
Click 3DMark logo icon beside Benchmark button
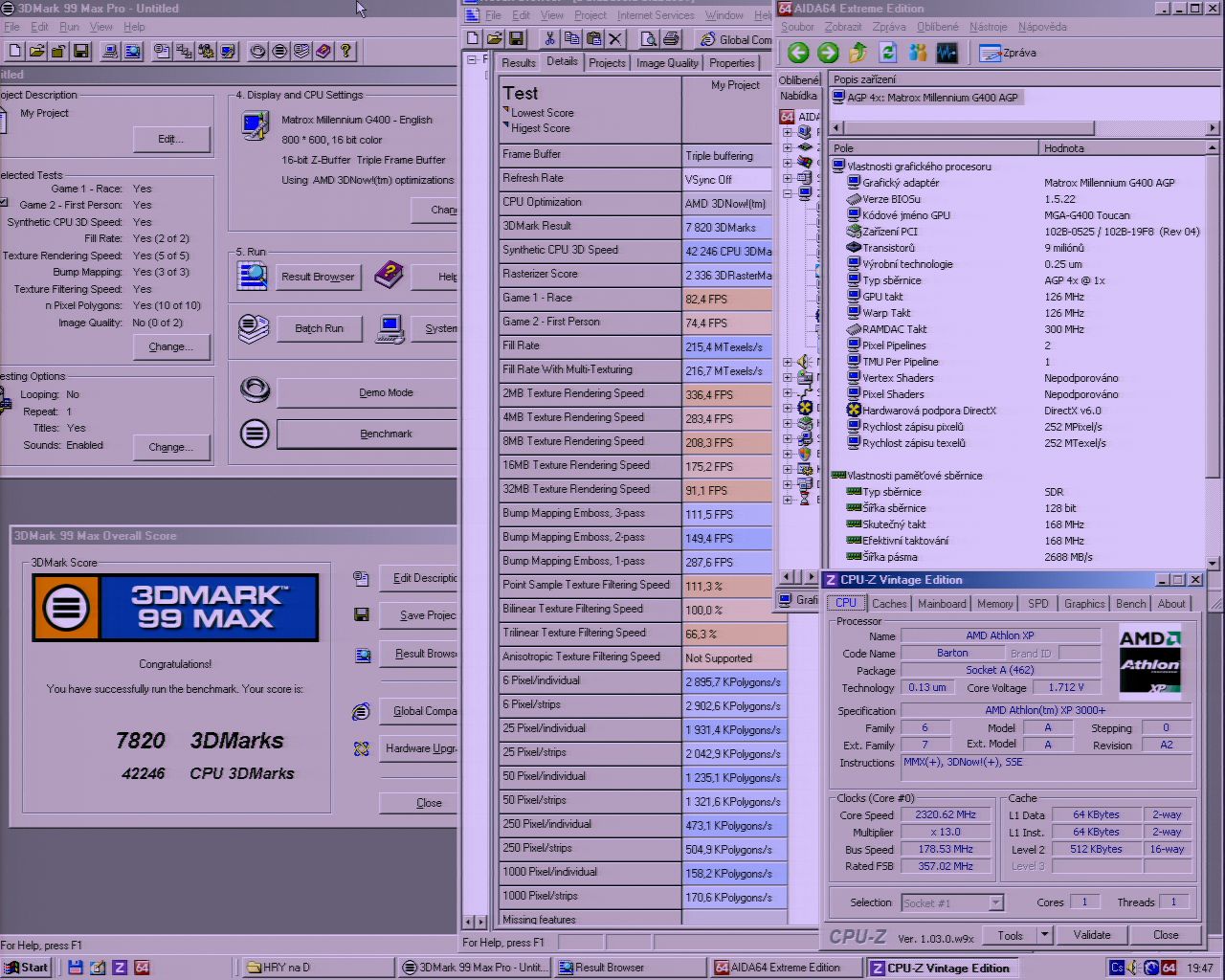click(x=255, y=434)
